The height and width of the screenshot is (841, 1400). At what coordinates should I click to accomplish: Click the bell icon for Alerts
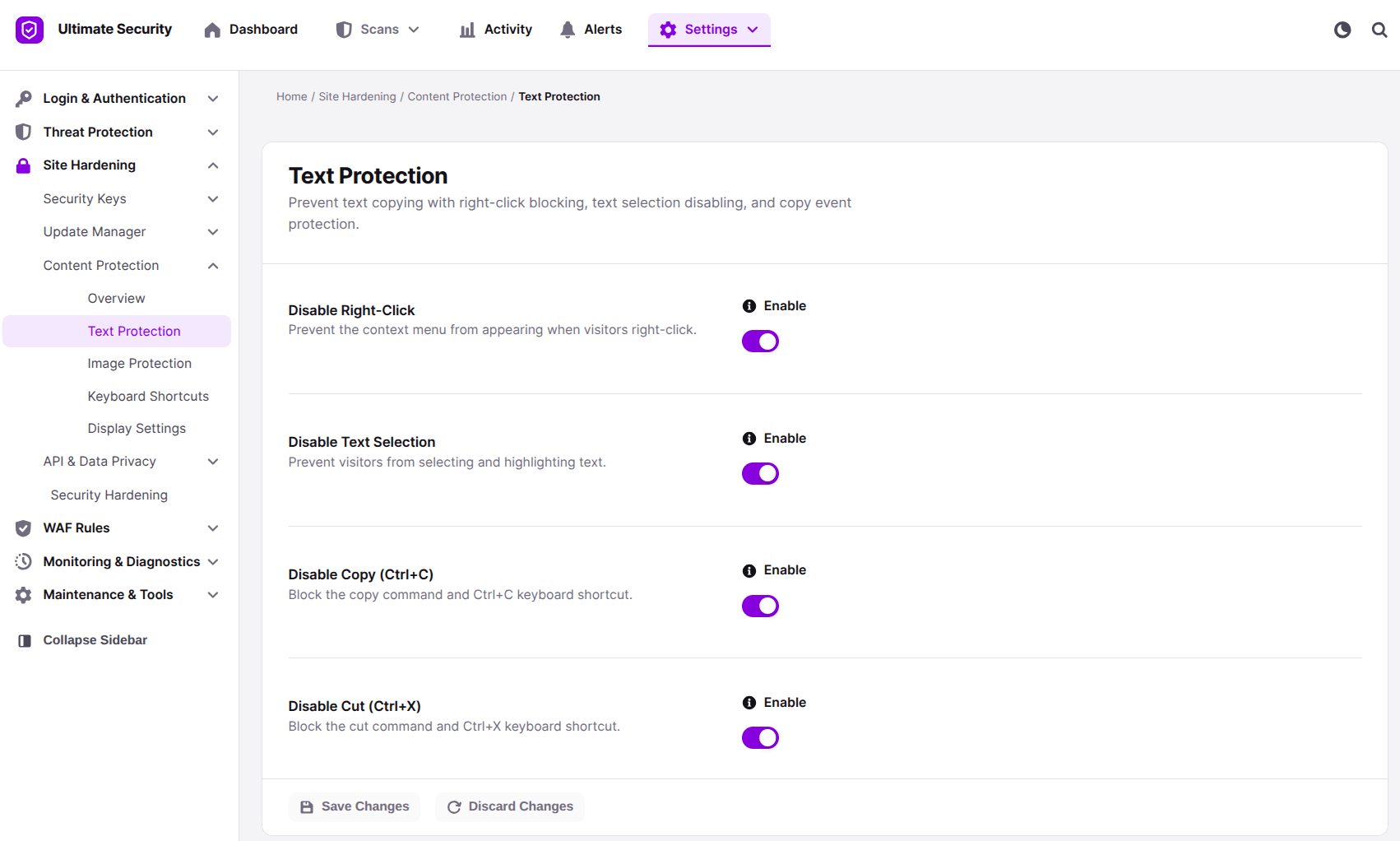[568, 30]
